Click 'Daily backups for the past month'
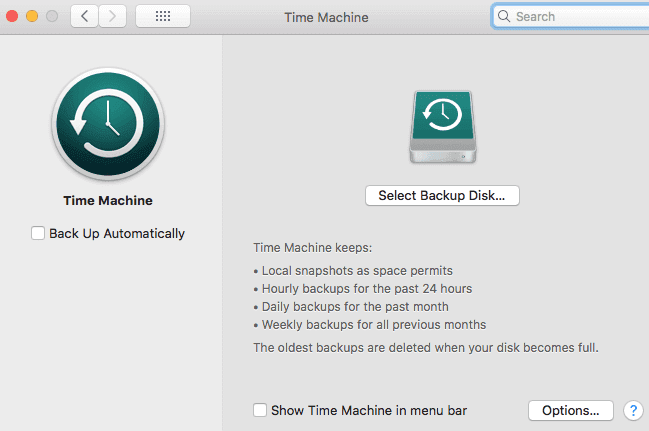 point(355,307)
